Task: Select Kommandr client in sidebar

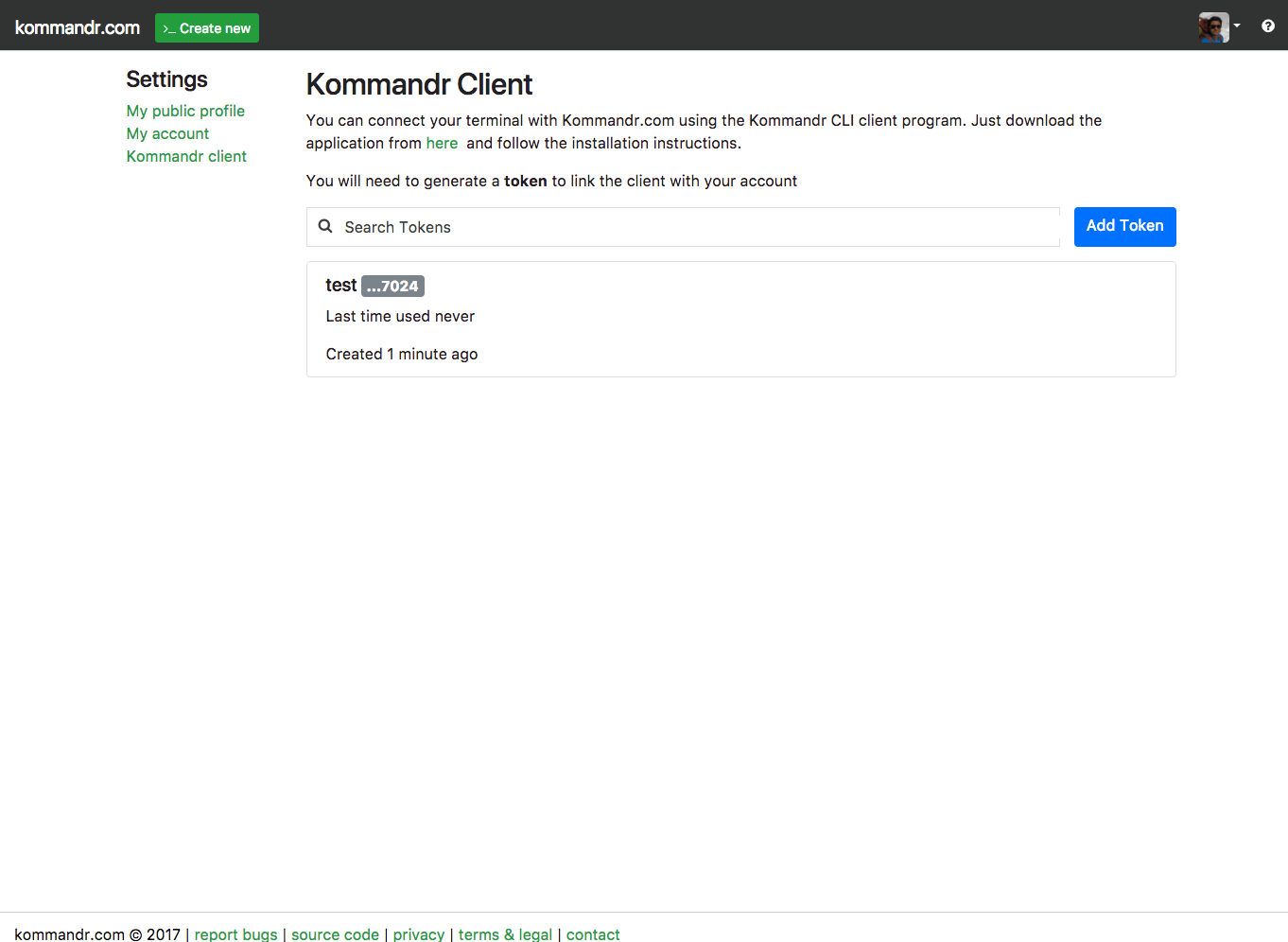Action: (x=186, y=156)
